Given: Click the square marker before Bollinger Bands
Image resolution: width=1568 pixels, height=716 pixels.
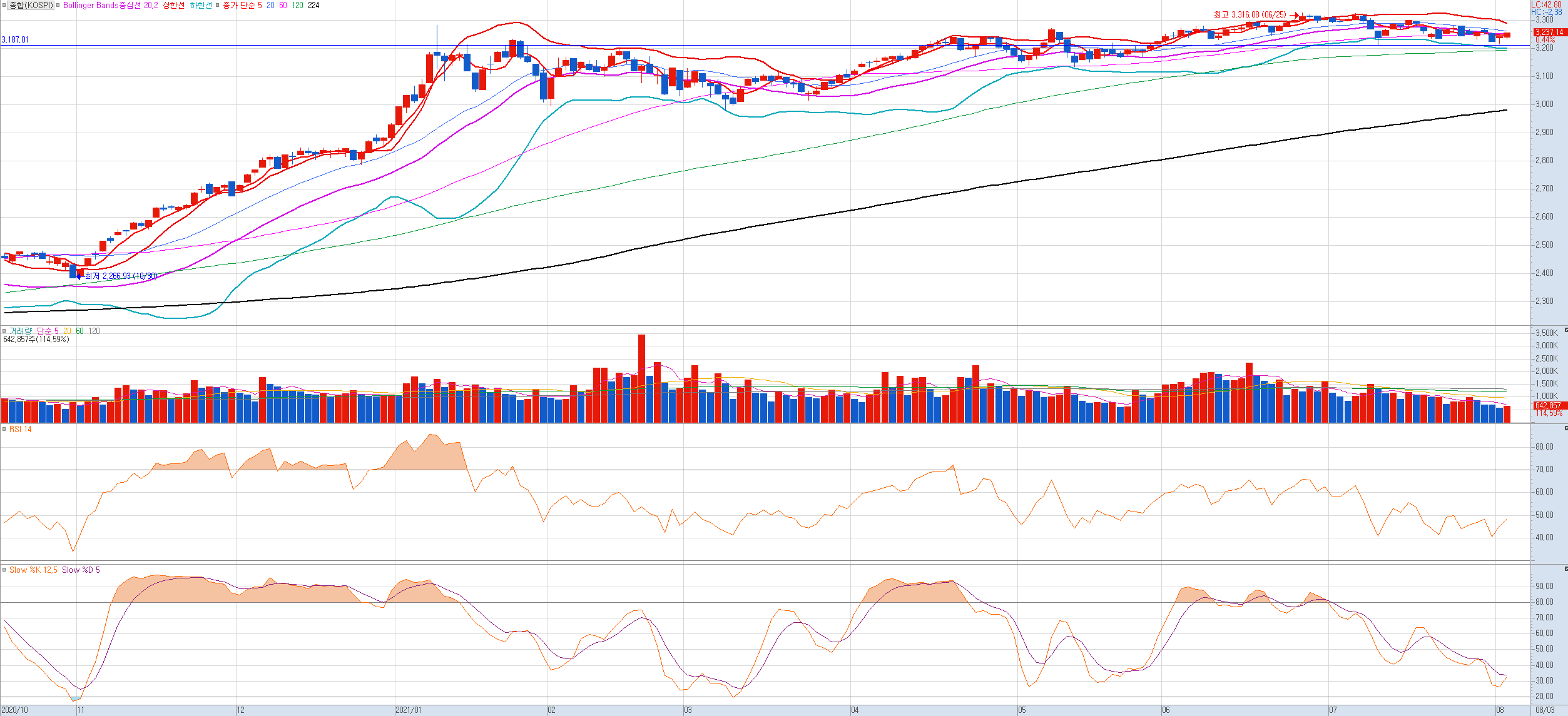Looking at the screenshot, I should tap(59, 5).
